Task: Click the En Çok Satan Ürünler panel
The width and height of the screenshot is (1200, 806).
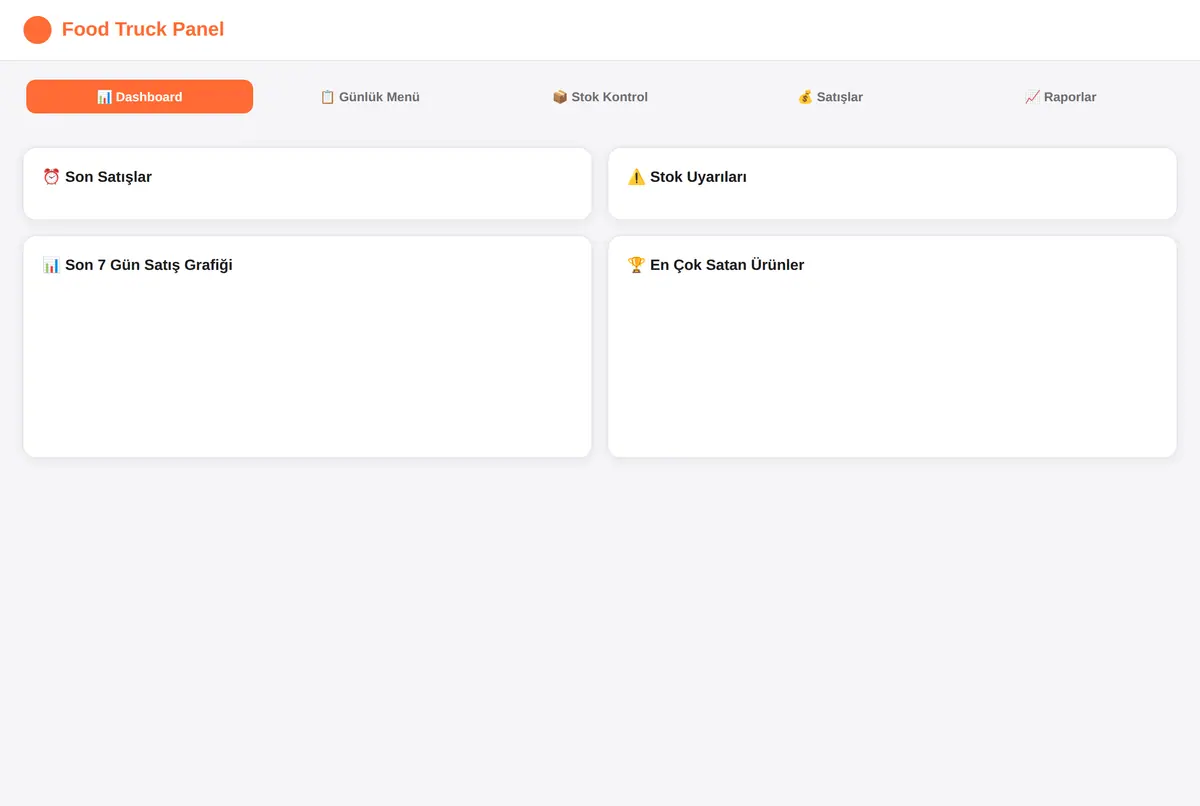Action: coord(892,347)
